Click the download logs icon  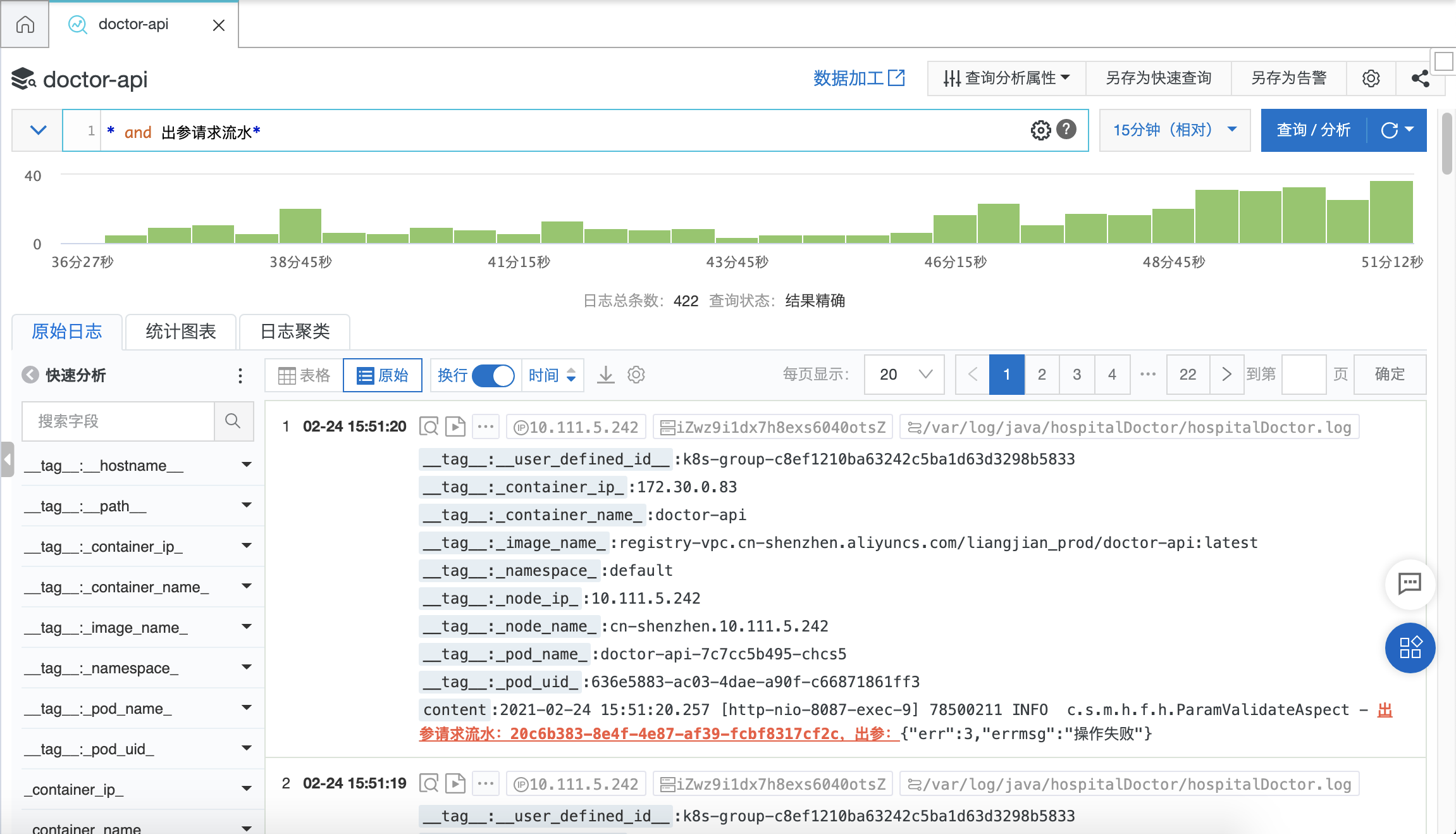tap(606, 375)
